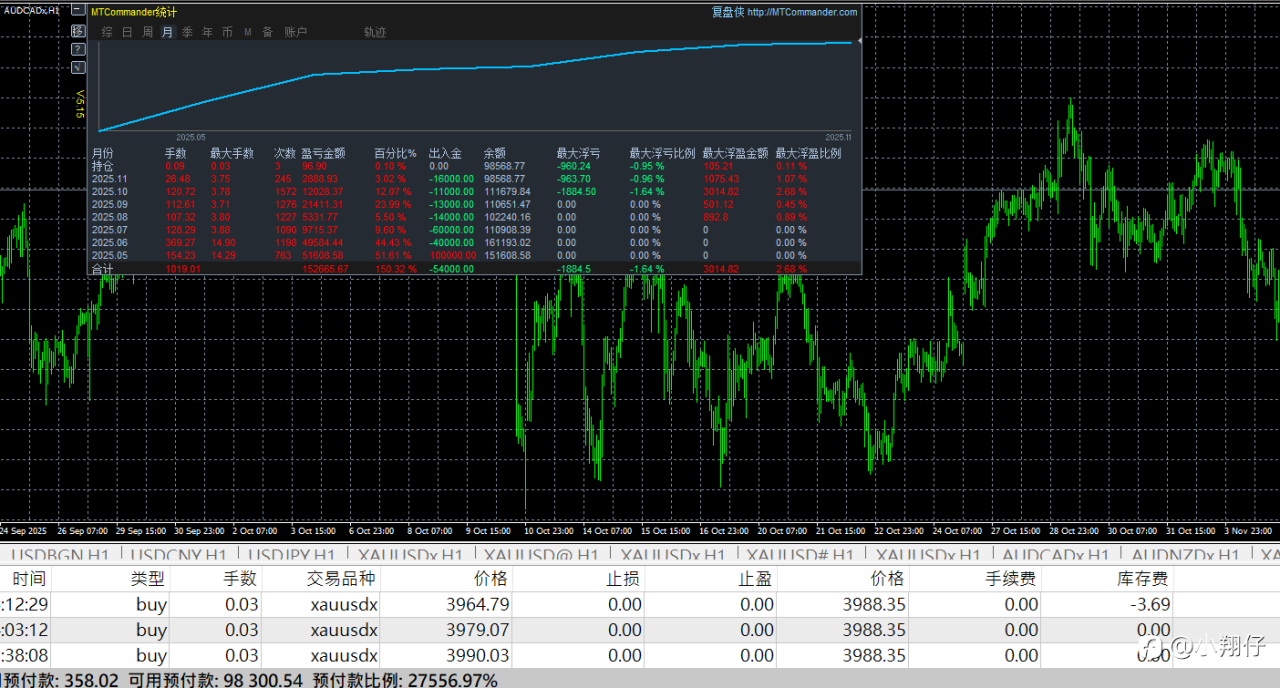Viewport: 1280px width, 688px height.
Task: Toggle the '√' checkmark icon button
Action: 78,67
